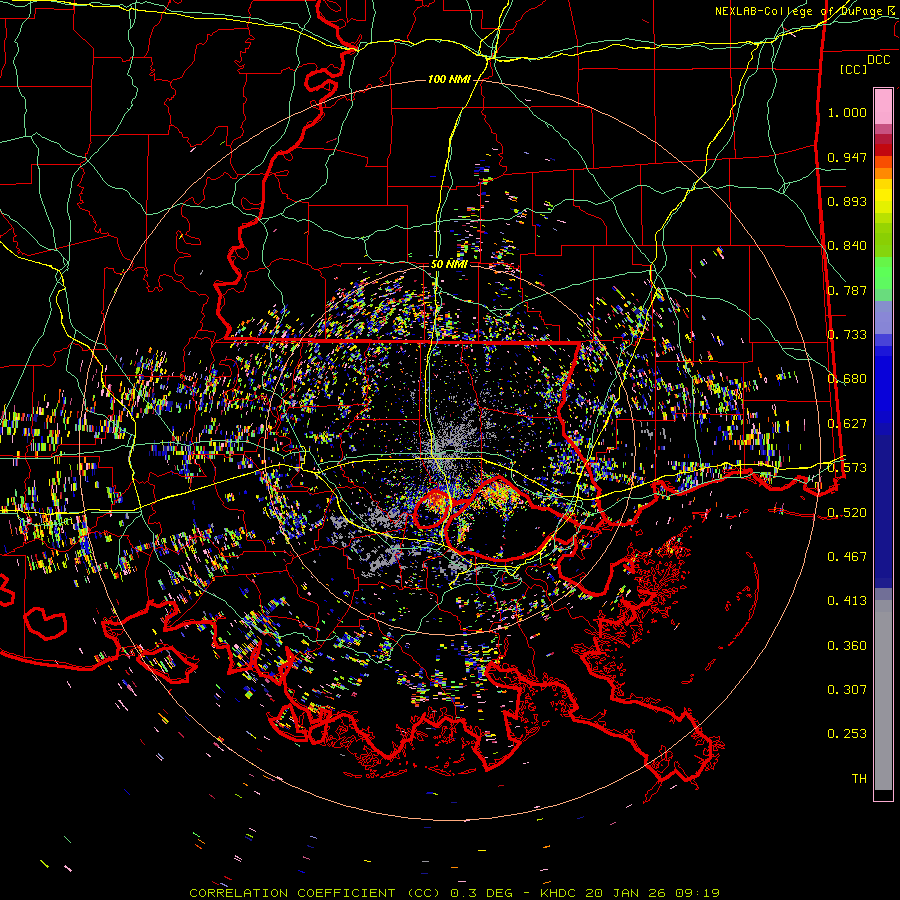This screenshot has width=900, height=900.
Task: Click the 0.840 legend value
Action: point(847,246)
